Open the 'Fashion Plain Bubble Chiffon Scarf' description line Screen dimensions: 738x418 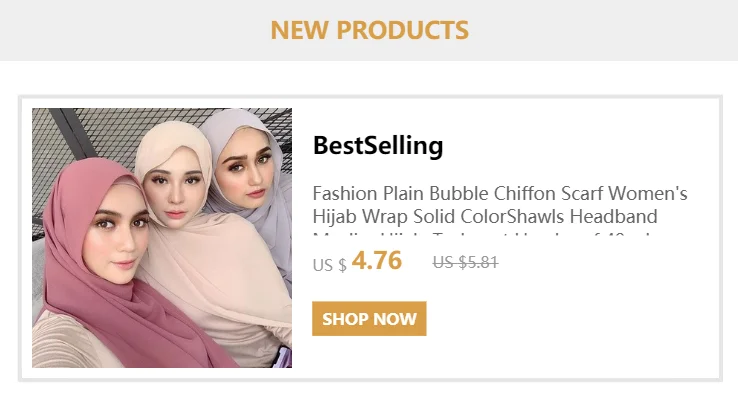499,194
